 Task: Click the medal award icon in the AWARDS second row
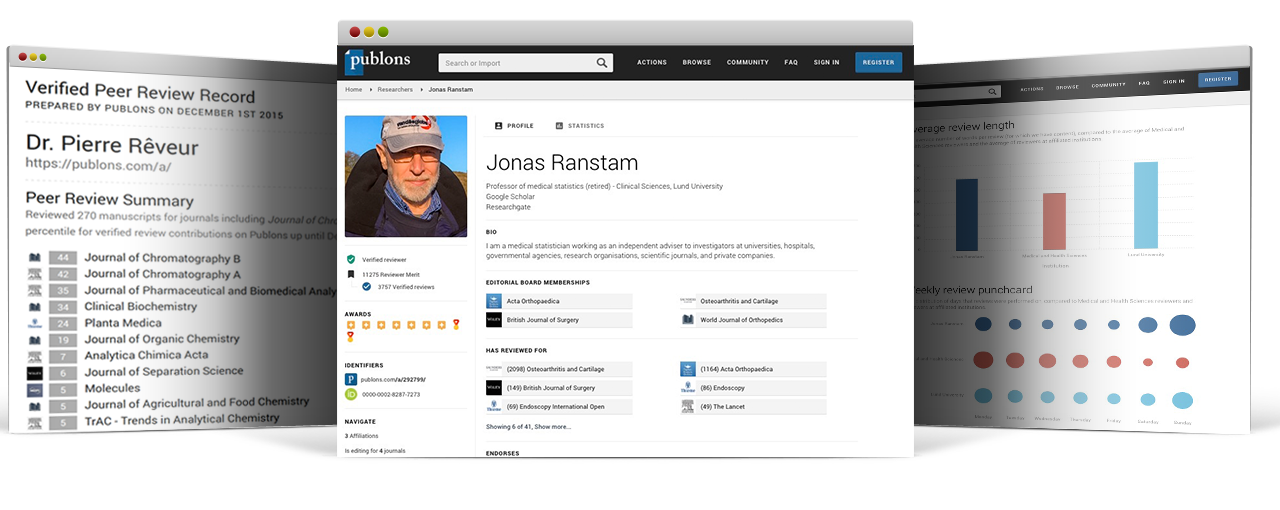tap(351, 337)
